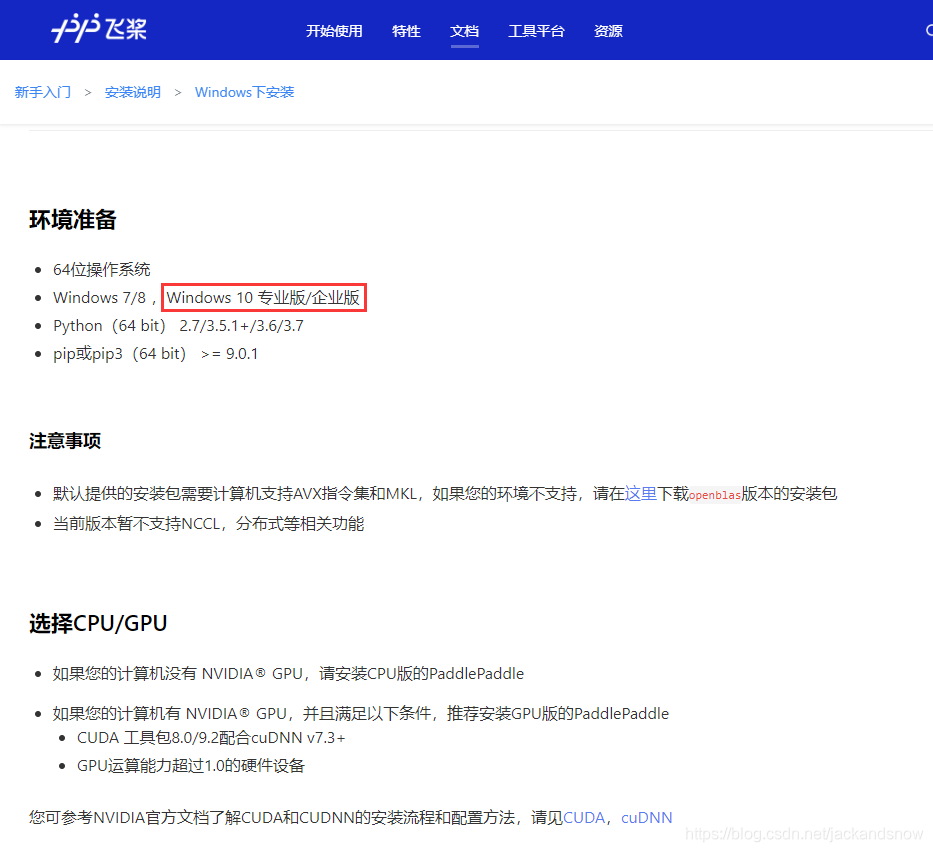Click the Windows下安装 breadcrumb
The height and width of the screenshot is (852, 933).
coord(245,92)
